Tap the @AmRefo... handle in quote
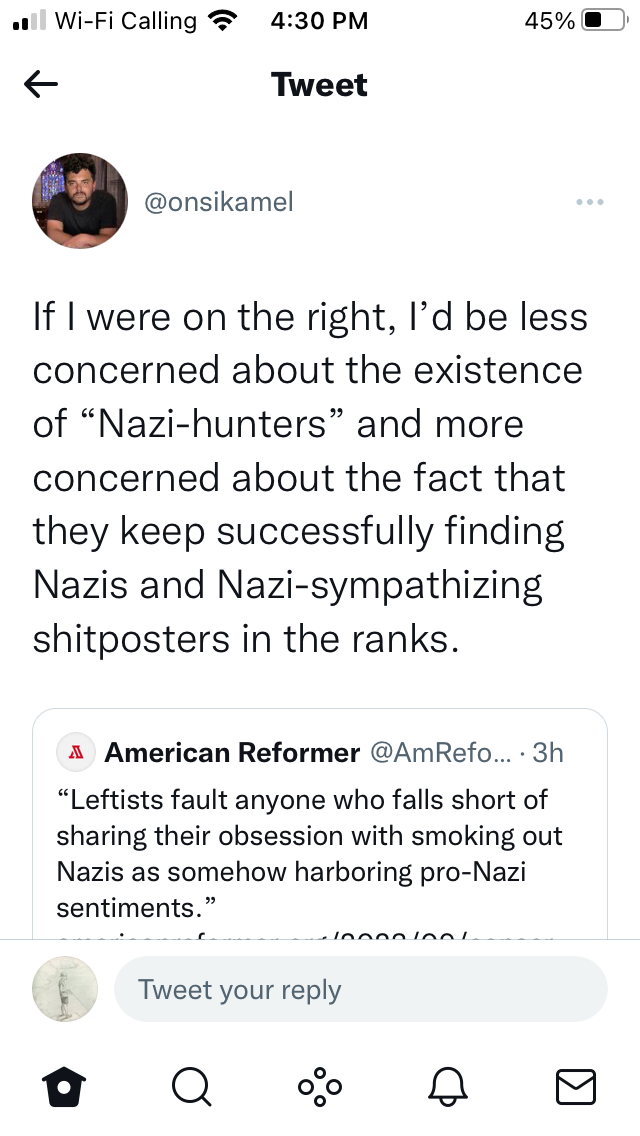The width and height of the screenshot is (640, 1136). pyautogui.click(x=441, y=753)
